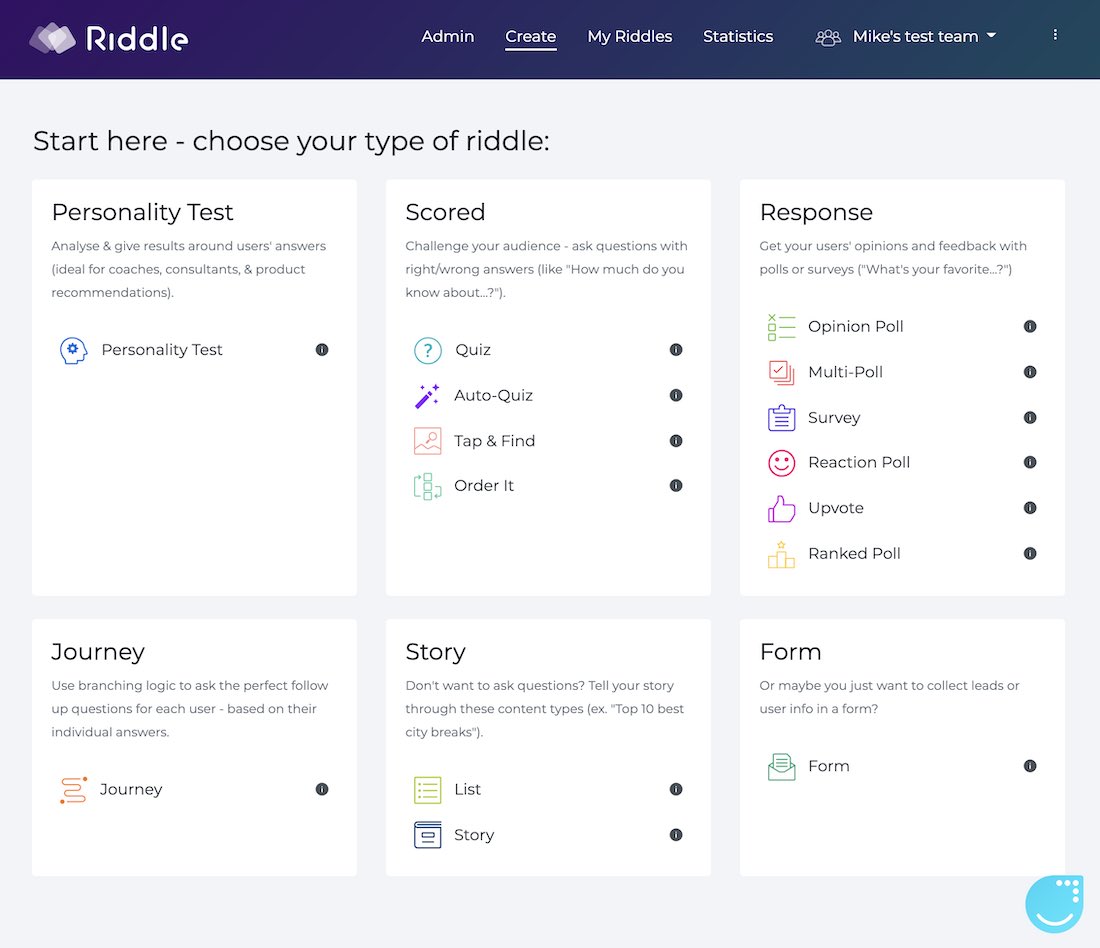The width and height of the screenshot is (1100, 948).
Task: Show info for Upvote
Action: click(x=1030, y=508)
